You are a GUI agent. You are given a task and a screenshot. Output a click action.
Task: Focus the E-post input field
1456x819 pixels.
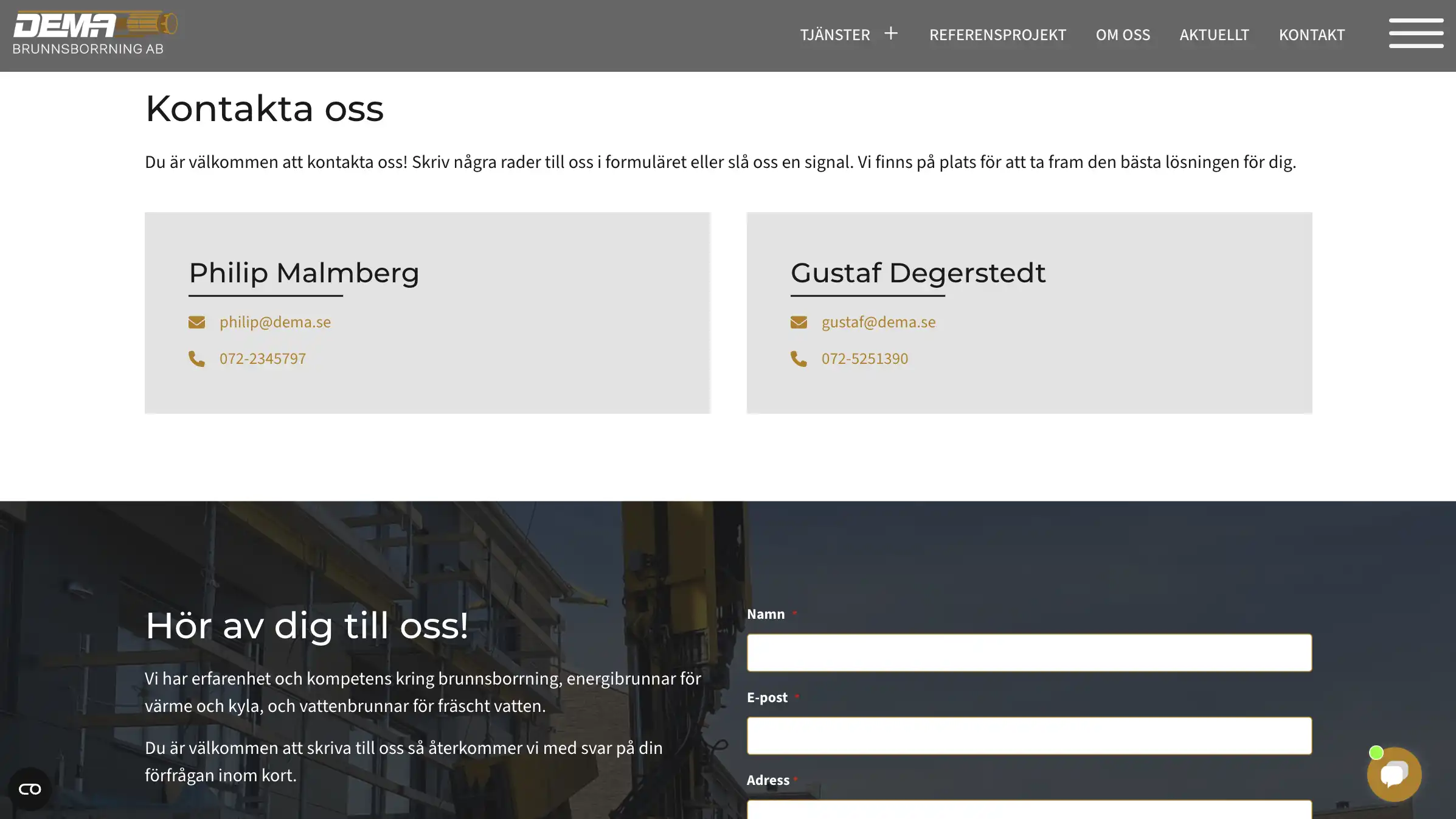[1029, 736]
